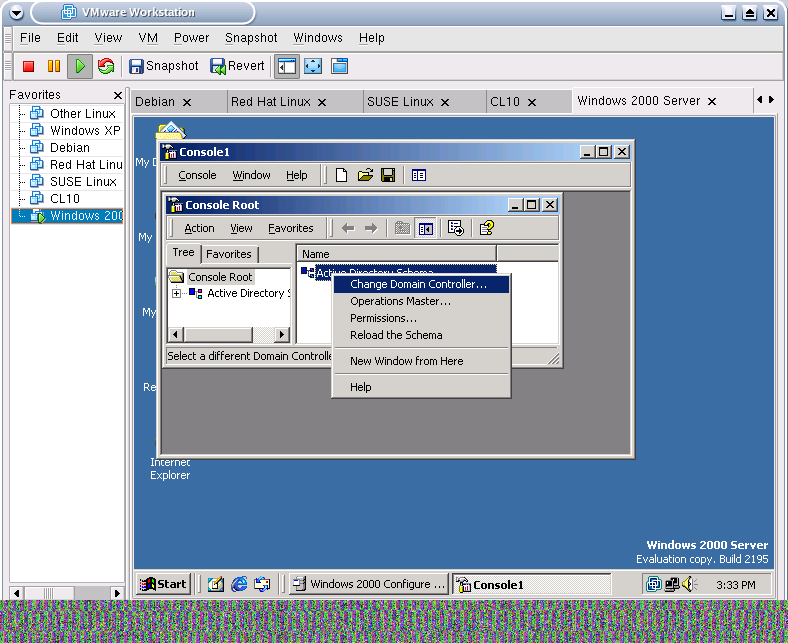The width and height of the screenshot is (788, 643).
Task: Click the Windows Start button
Action: tap(164, 585)
